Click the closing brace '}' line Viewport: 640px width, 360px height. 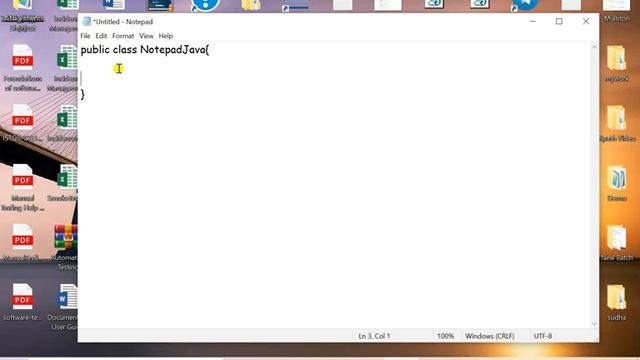[x=82, y=94]
